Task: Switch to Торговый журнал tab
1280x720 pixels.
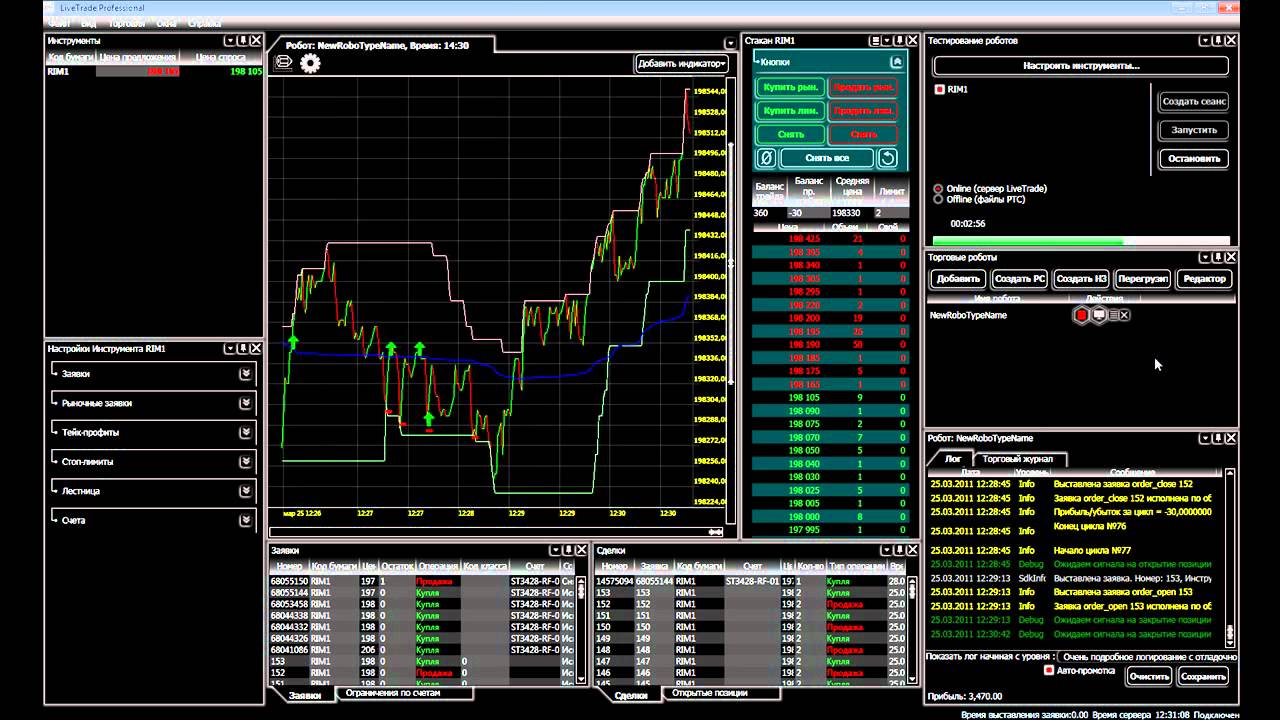Action: click(x=1018, y=459)
